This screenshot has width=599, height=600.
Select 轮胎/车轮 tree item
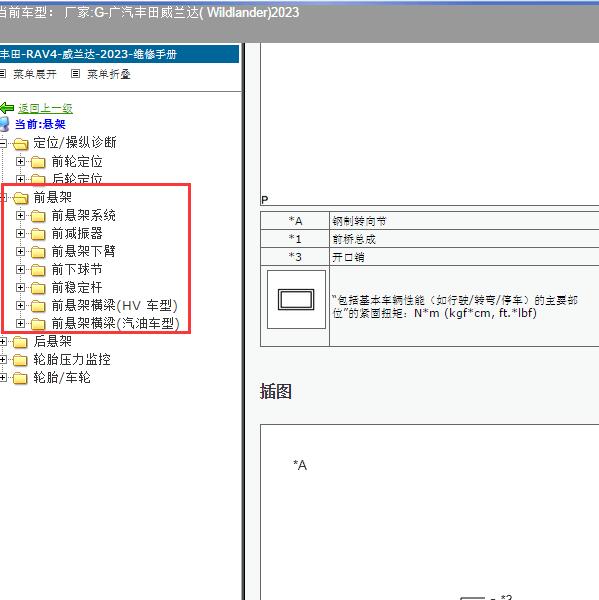coord(62,378)
